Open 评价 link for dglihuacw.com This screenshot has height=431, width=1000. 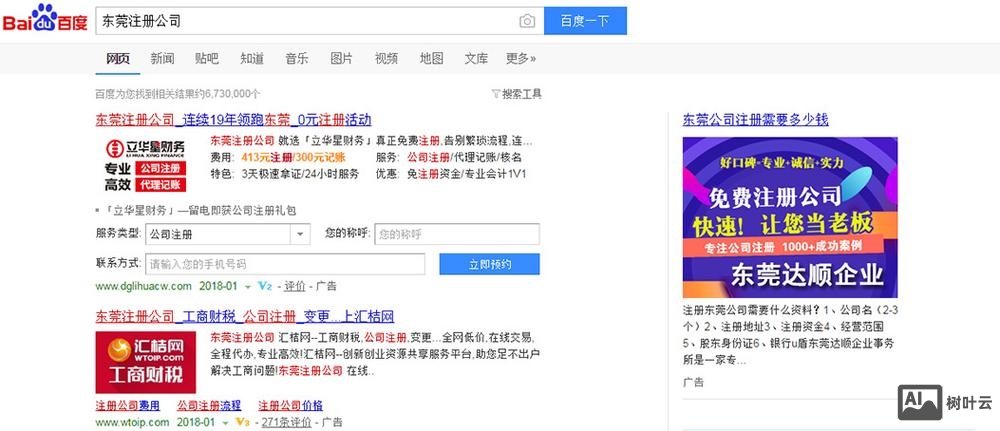[295, 286]
